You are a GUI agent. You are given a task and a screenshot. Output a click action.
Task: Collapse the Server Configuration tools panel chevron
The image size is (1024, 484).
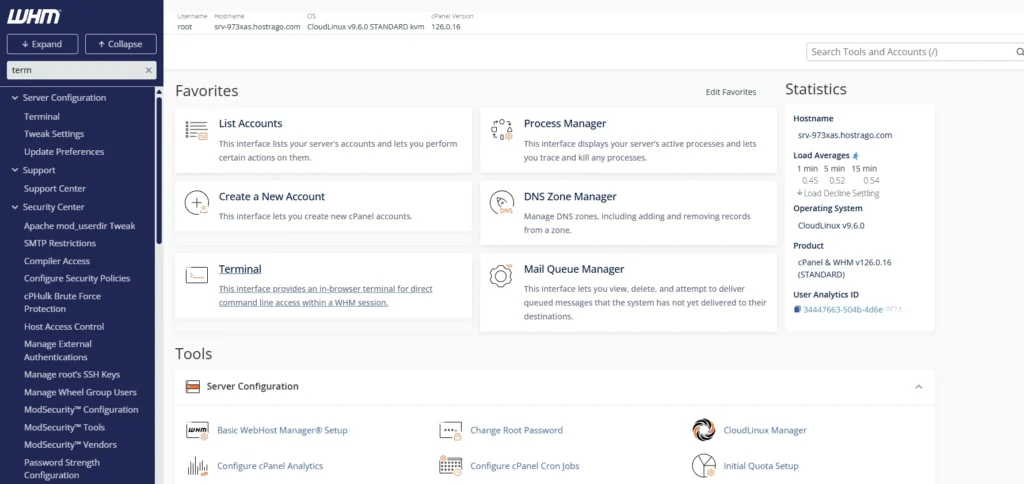click(x=918, y=387)
